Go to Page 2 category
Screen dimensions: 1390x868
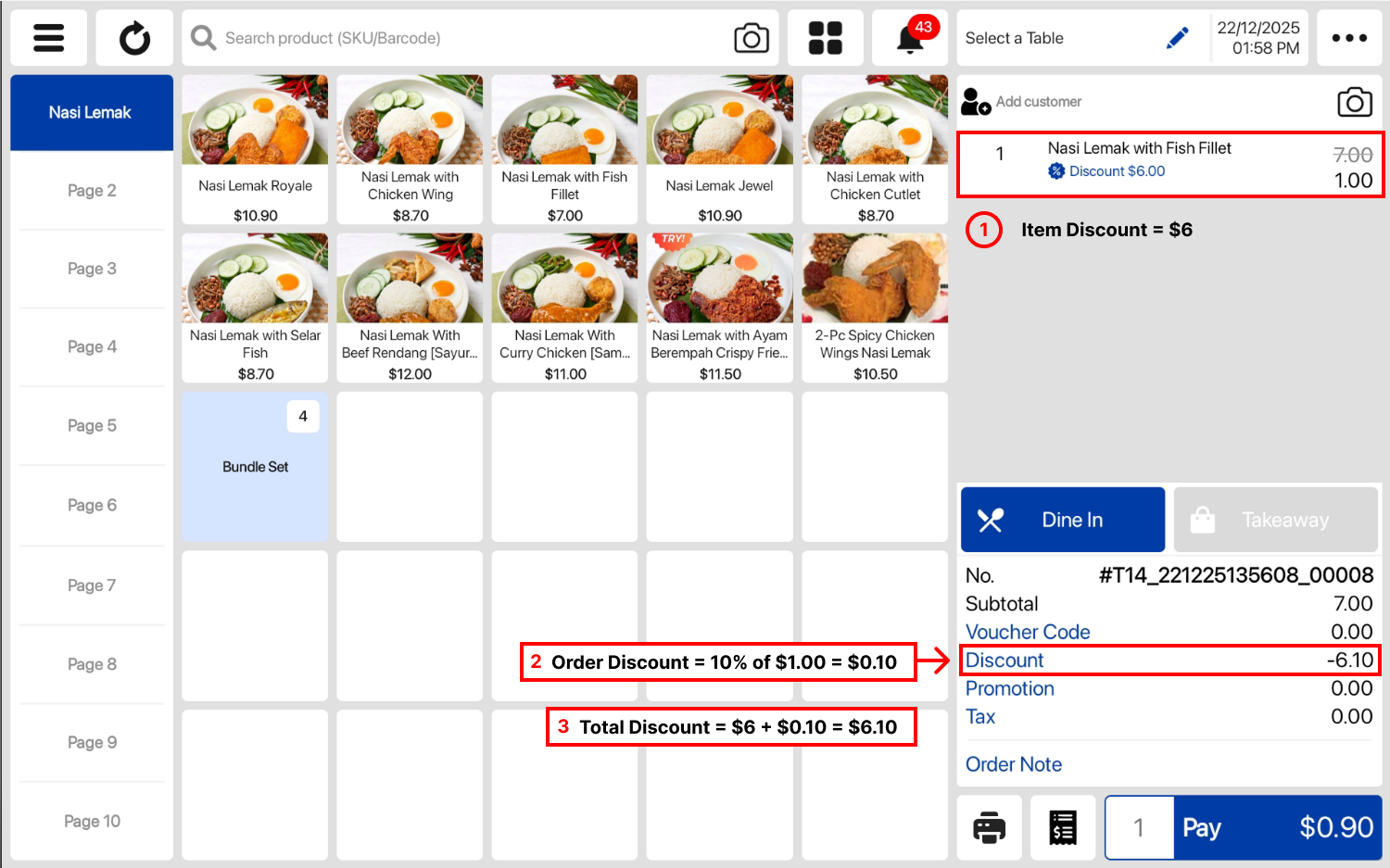point(91,191)
